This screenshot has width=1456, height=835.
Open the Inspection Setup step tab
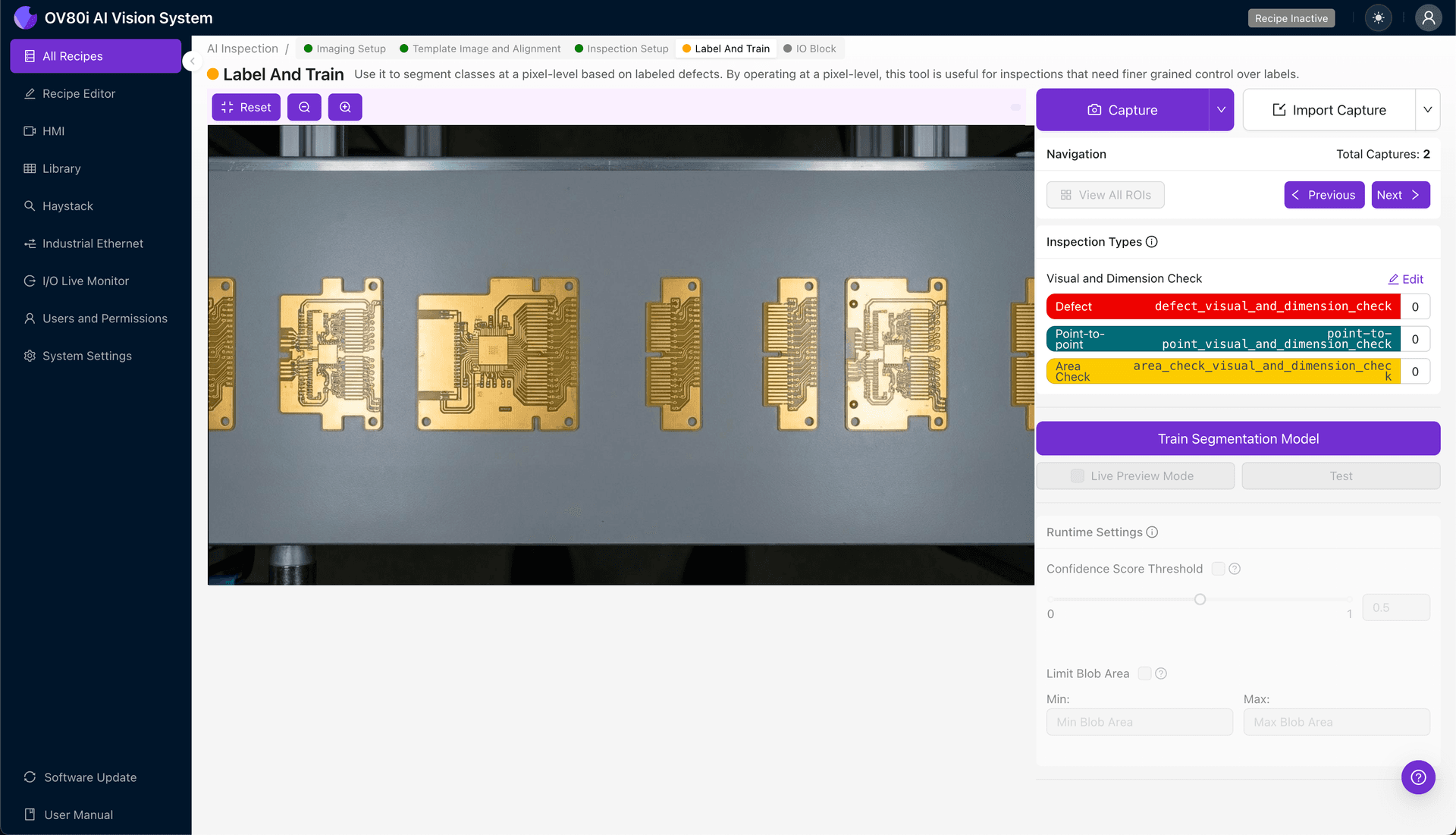click(x=622, y=49)
